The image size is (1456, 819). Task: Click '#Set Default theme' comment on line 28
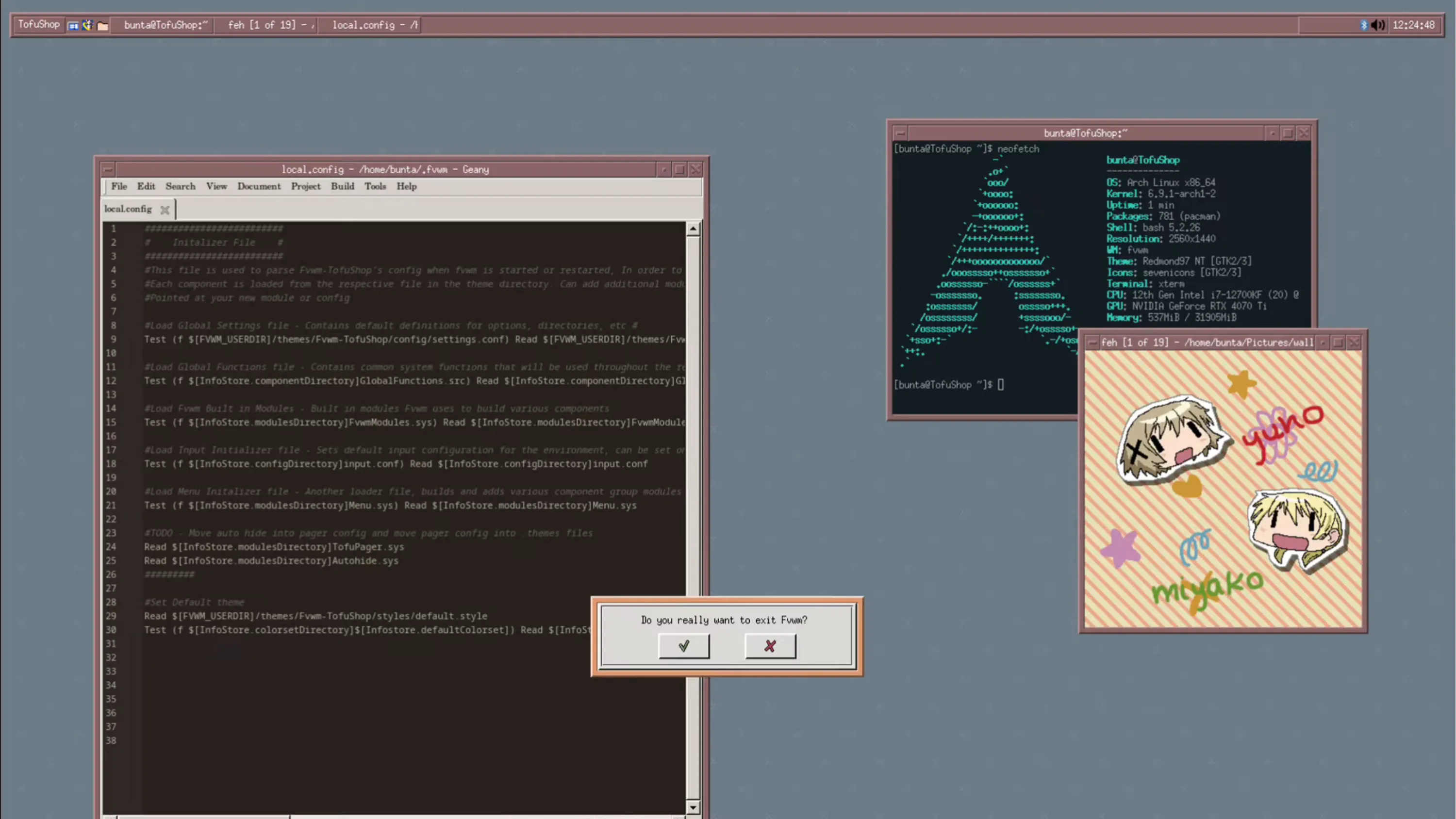[x=195, y=603]
